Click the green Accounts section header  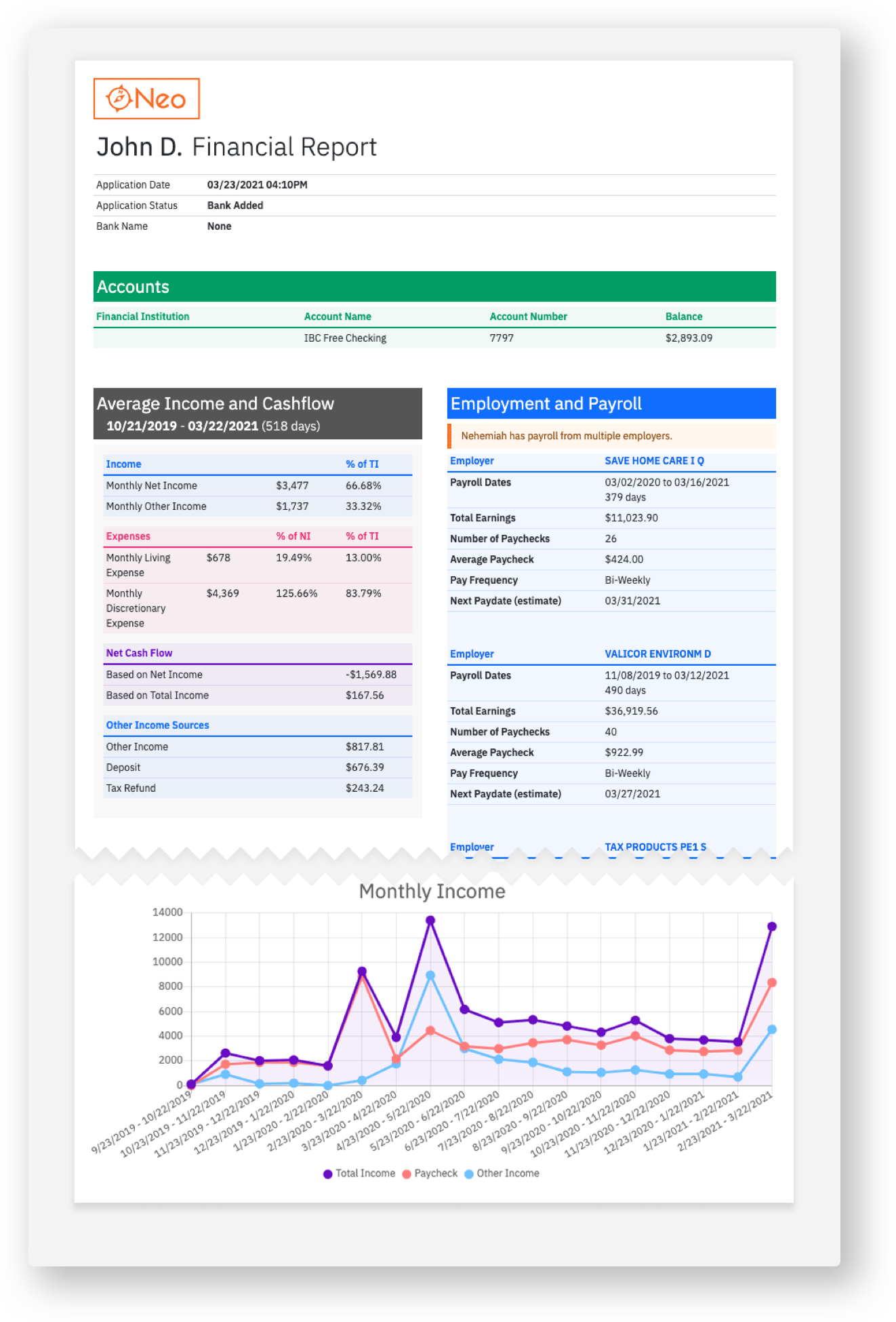(434, 287)
